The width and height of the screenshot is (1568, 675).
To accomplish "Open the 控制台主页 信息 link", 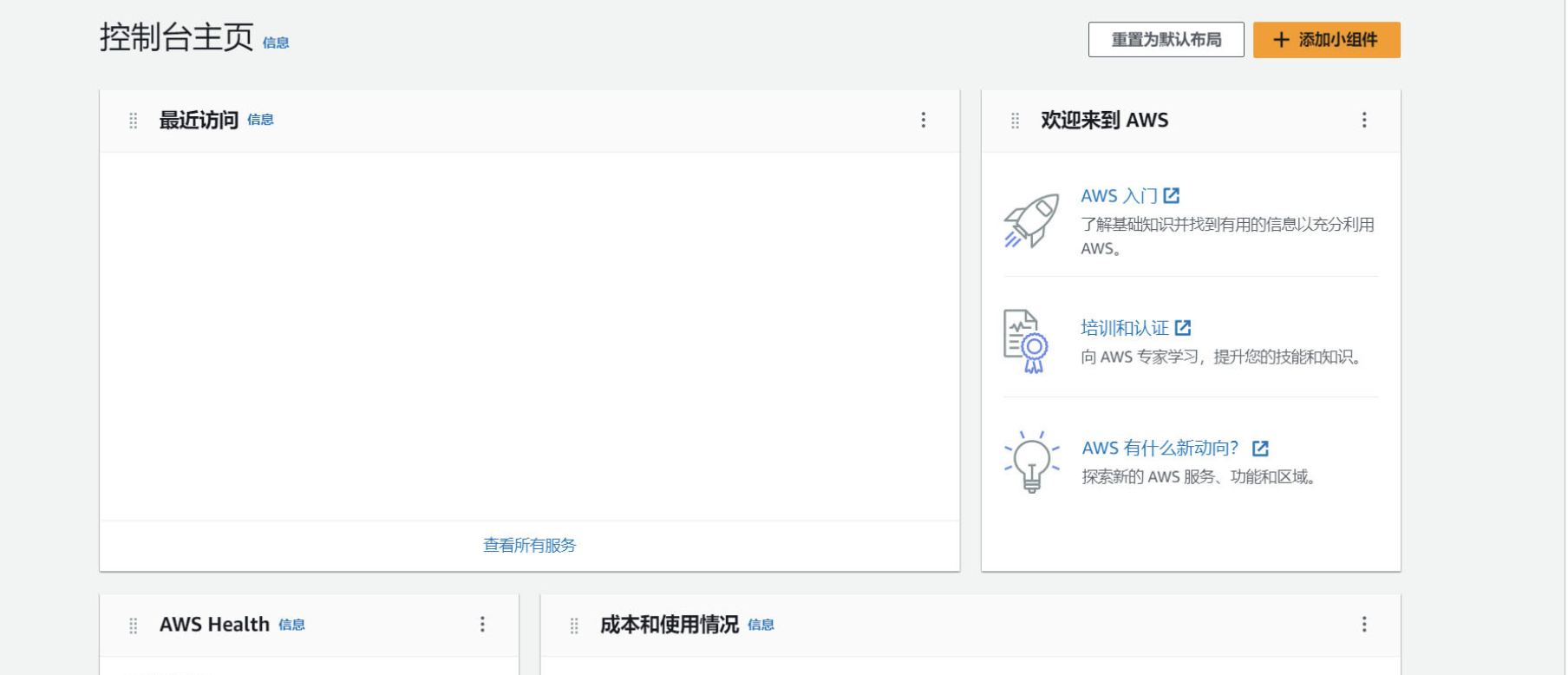I will pos(276,43).
